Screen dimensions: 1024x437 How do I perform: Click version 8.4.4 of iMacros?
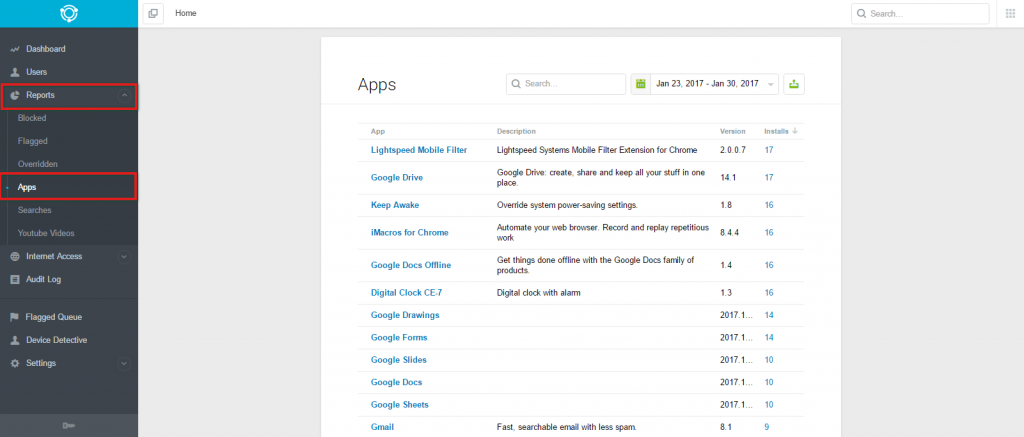pyautogui.click(x=729, y=233)
